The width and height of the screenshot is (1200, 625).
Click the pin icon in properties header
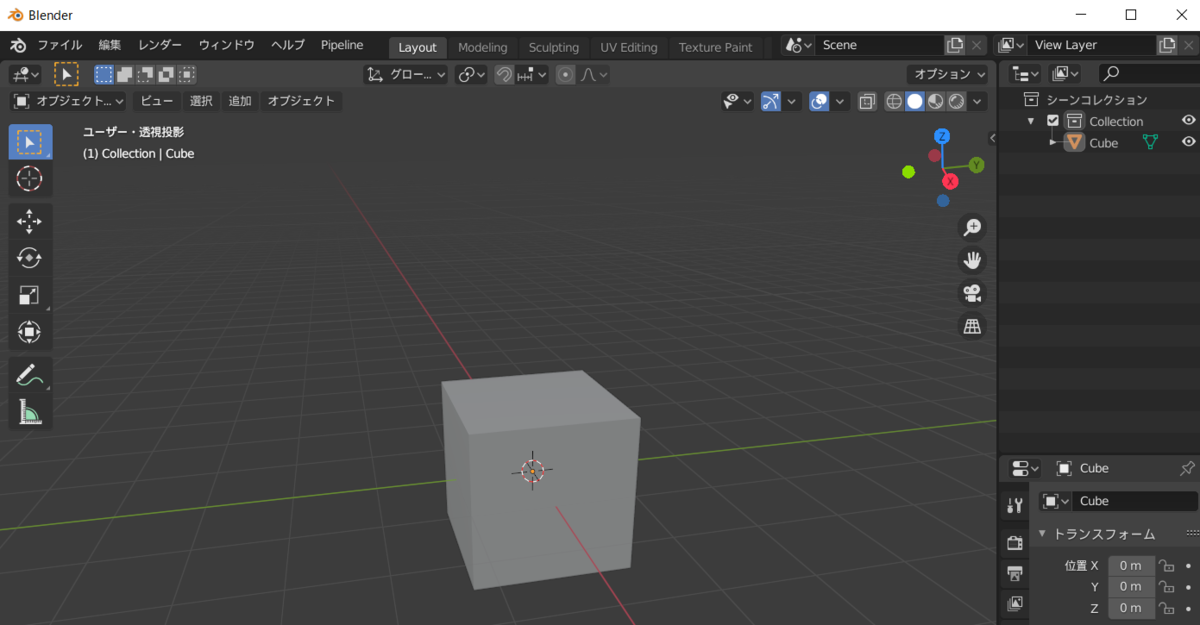(x=1187, y=468)
